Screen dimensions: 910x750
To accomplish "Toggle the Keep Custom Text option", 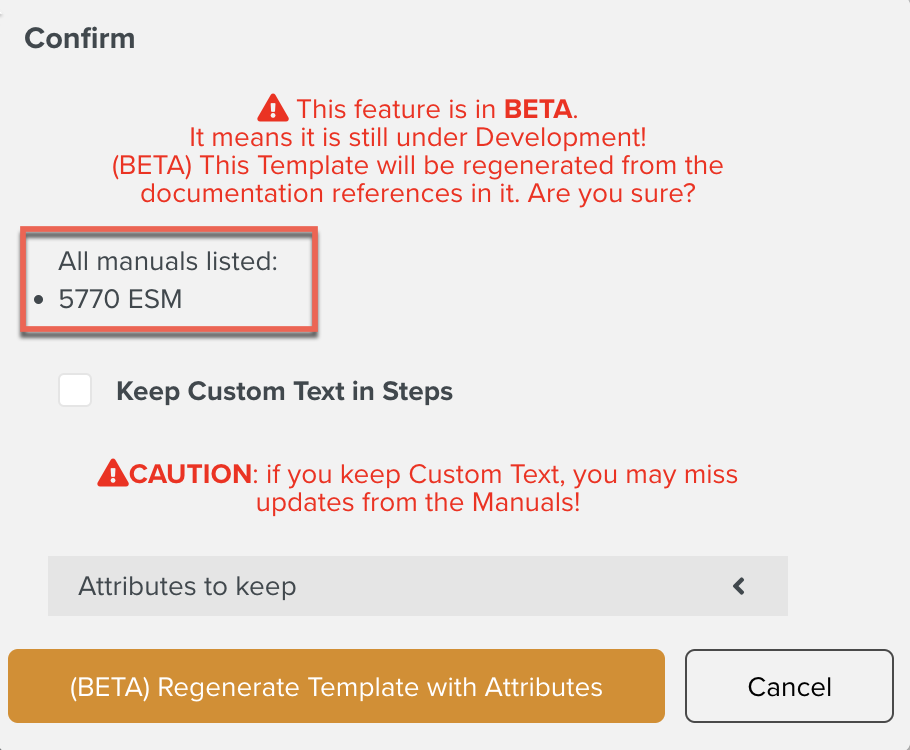I will click(x=75, y=390).
